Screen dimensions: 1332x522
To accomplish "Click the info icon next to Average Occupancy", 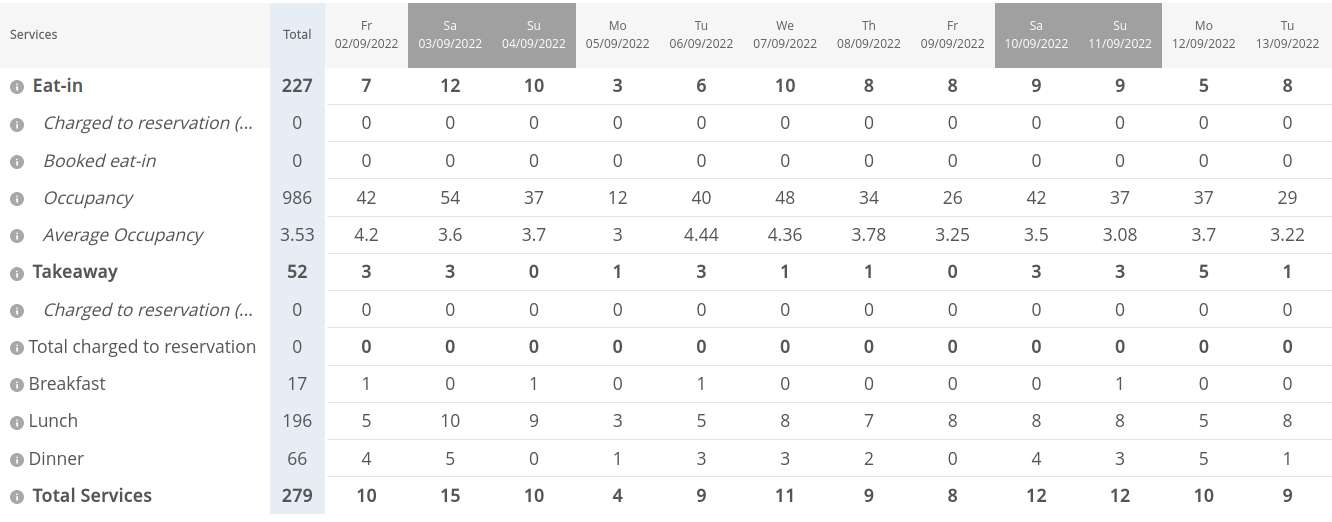I will pos(17,237).
